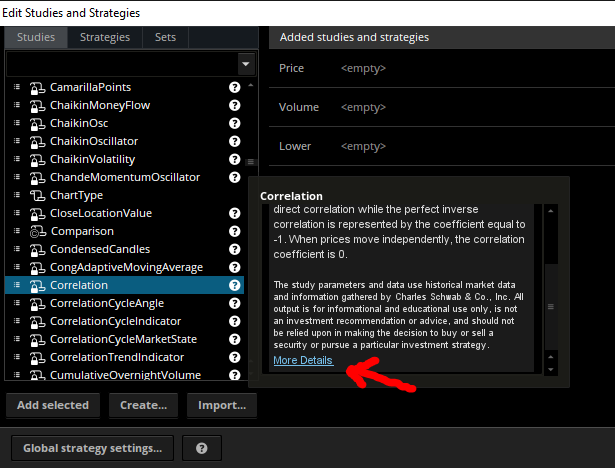This screenshot has width=615, height=468.
Task: Switch to the Strategies tab
Action: [x=105, y=37]
